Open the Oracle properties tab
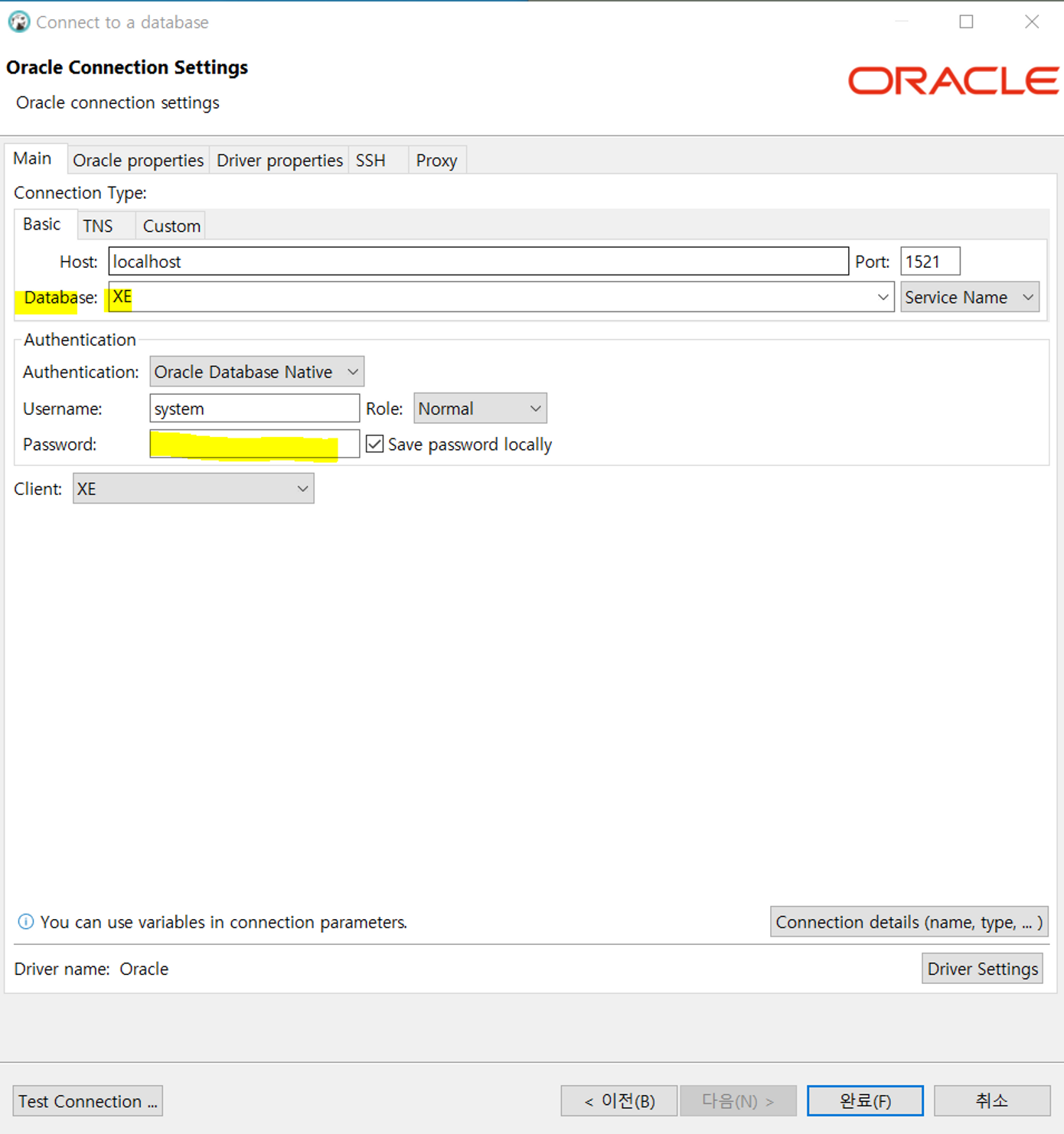 [139, 160]
